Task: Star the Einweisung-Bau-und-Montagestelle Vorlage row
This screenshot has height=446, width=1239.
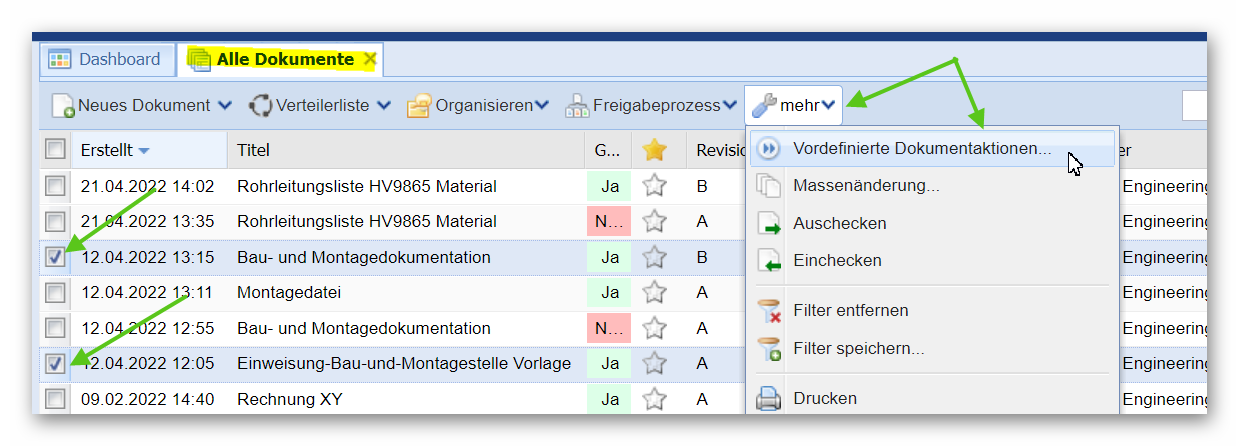Action: pos(655,362)
